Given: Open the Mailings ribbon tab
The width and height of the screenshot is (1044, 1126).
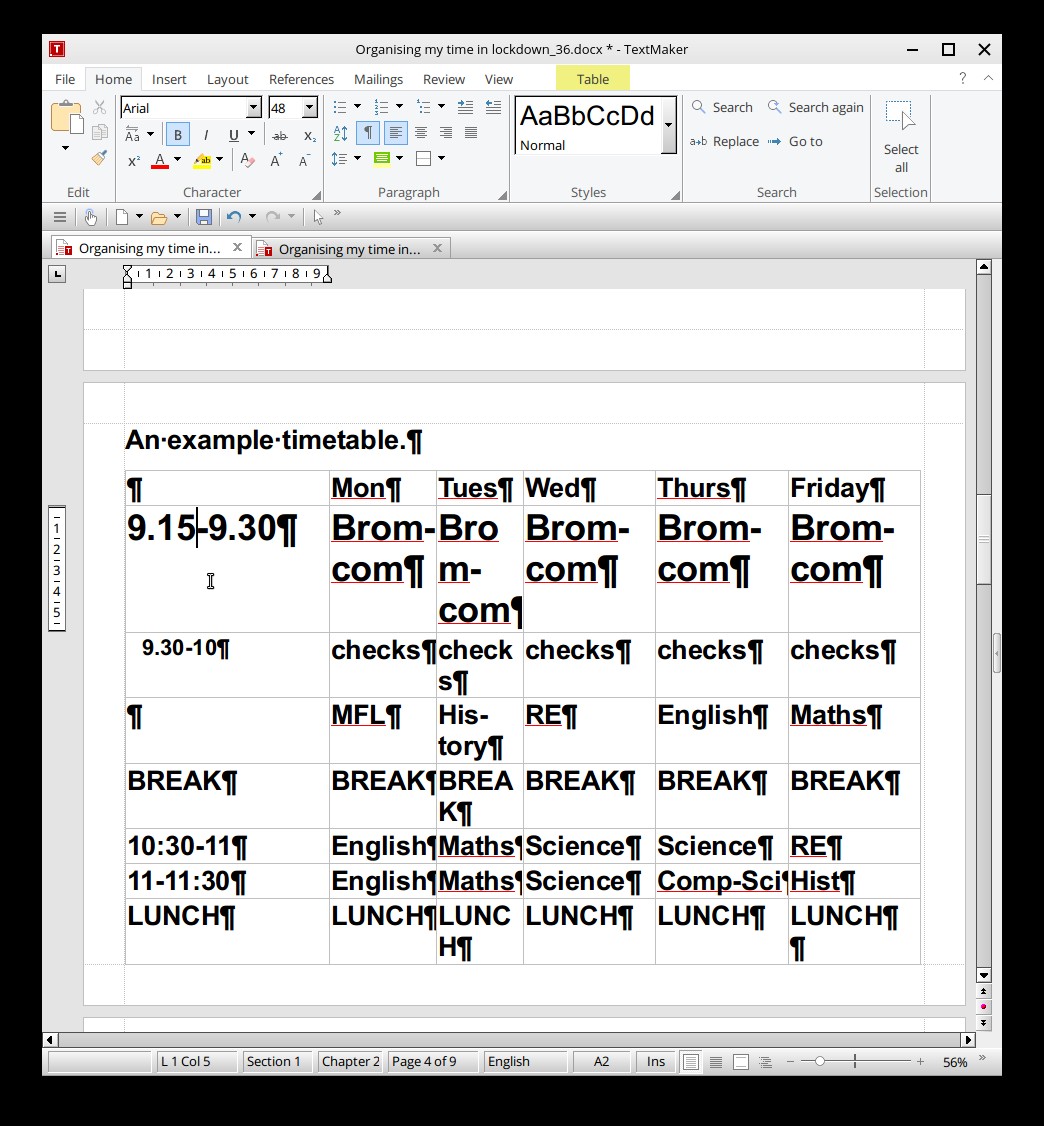Looking at the screenshot, I should pyautogui.click(x=378, y=79).
